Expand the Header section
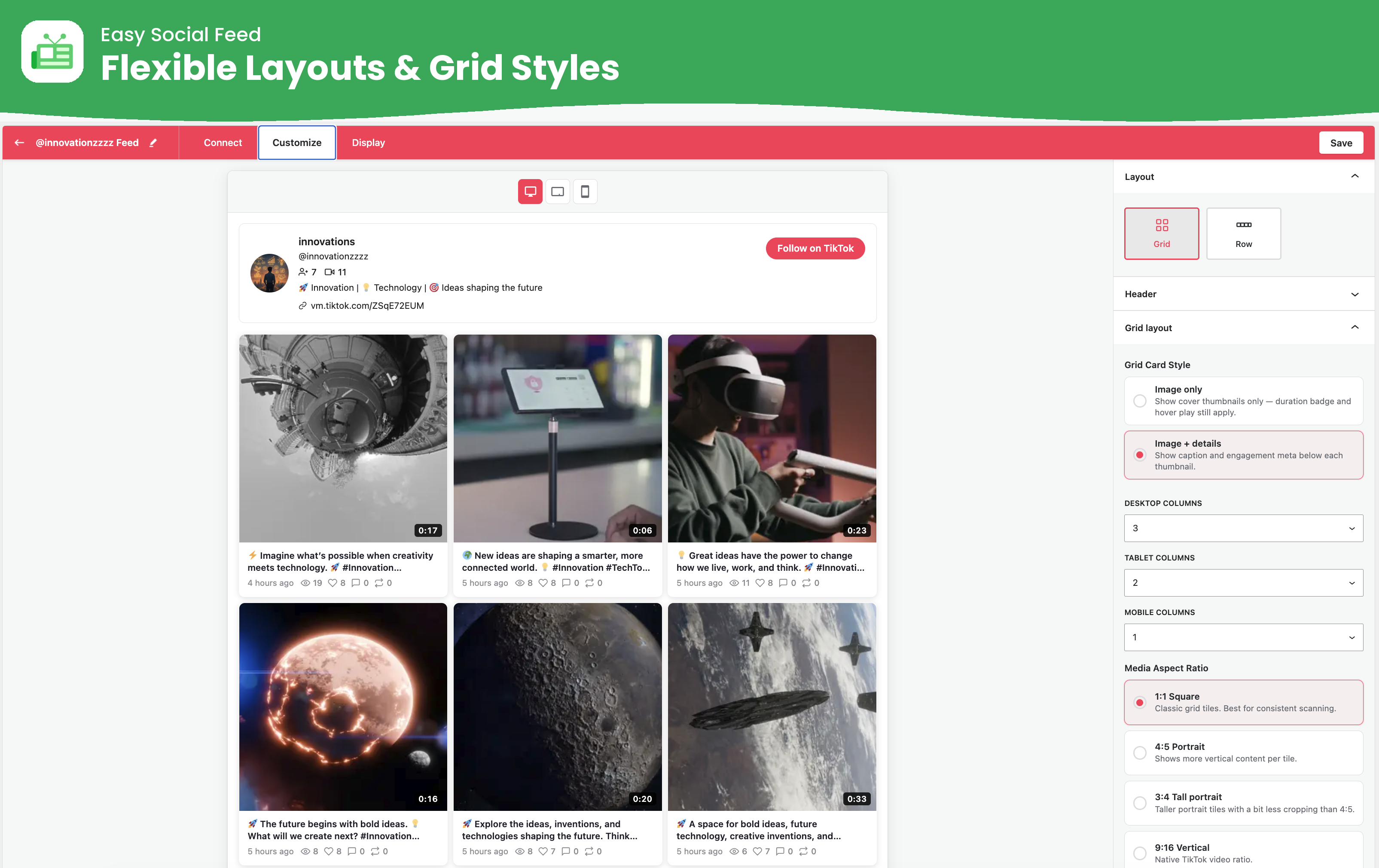 [1243, 294]
